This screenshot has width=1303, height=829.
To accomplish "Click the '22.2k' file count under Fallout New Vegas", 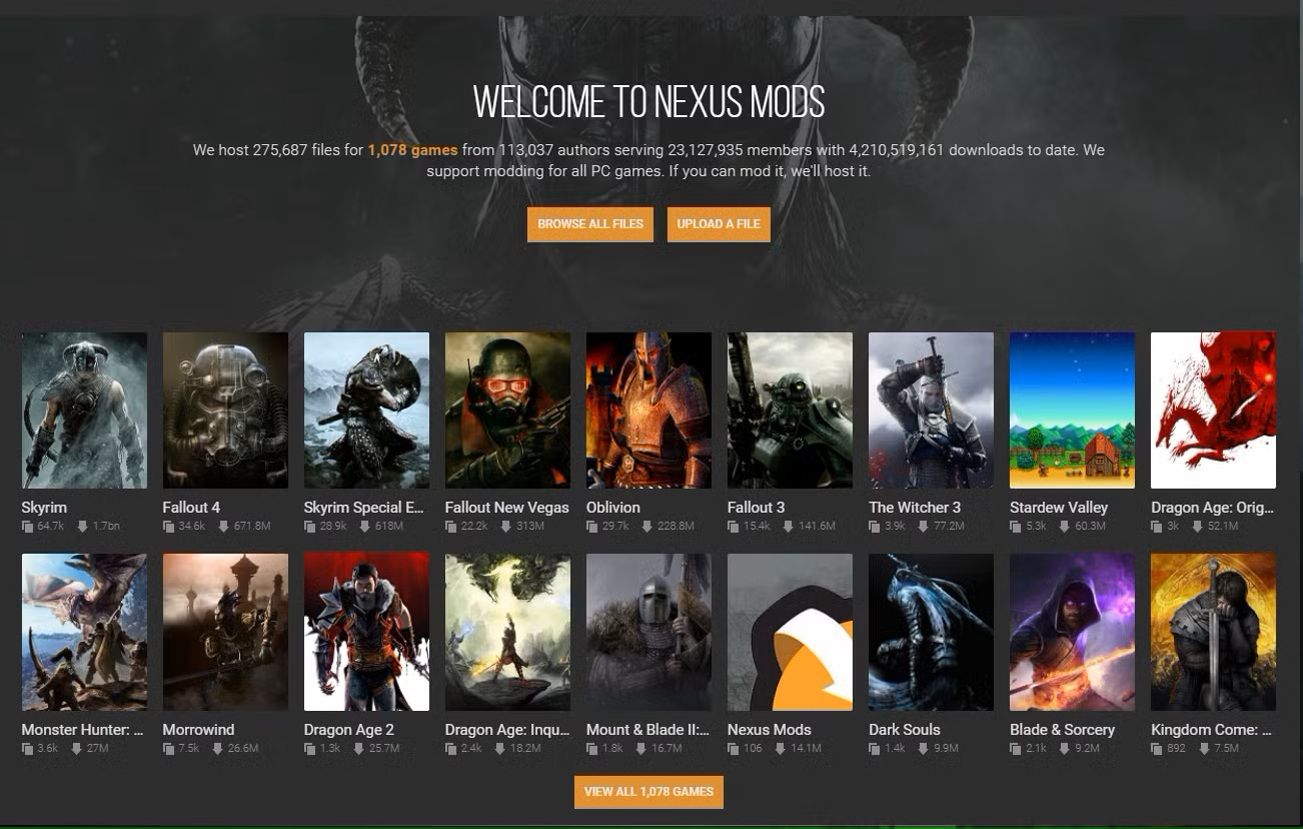I will [474, 526].
